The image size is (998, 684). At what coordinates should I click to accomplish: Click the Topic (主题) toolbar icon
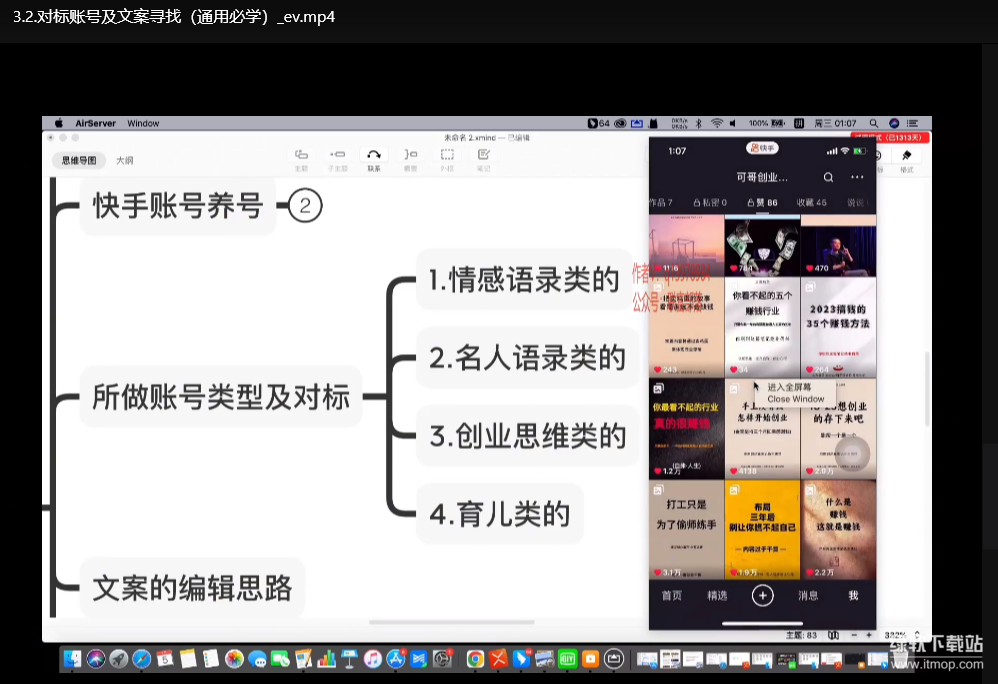point(301,155)
